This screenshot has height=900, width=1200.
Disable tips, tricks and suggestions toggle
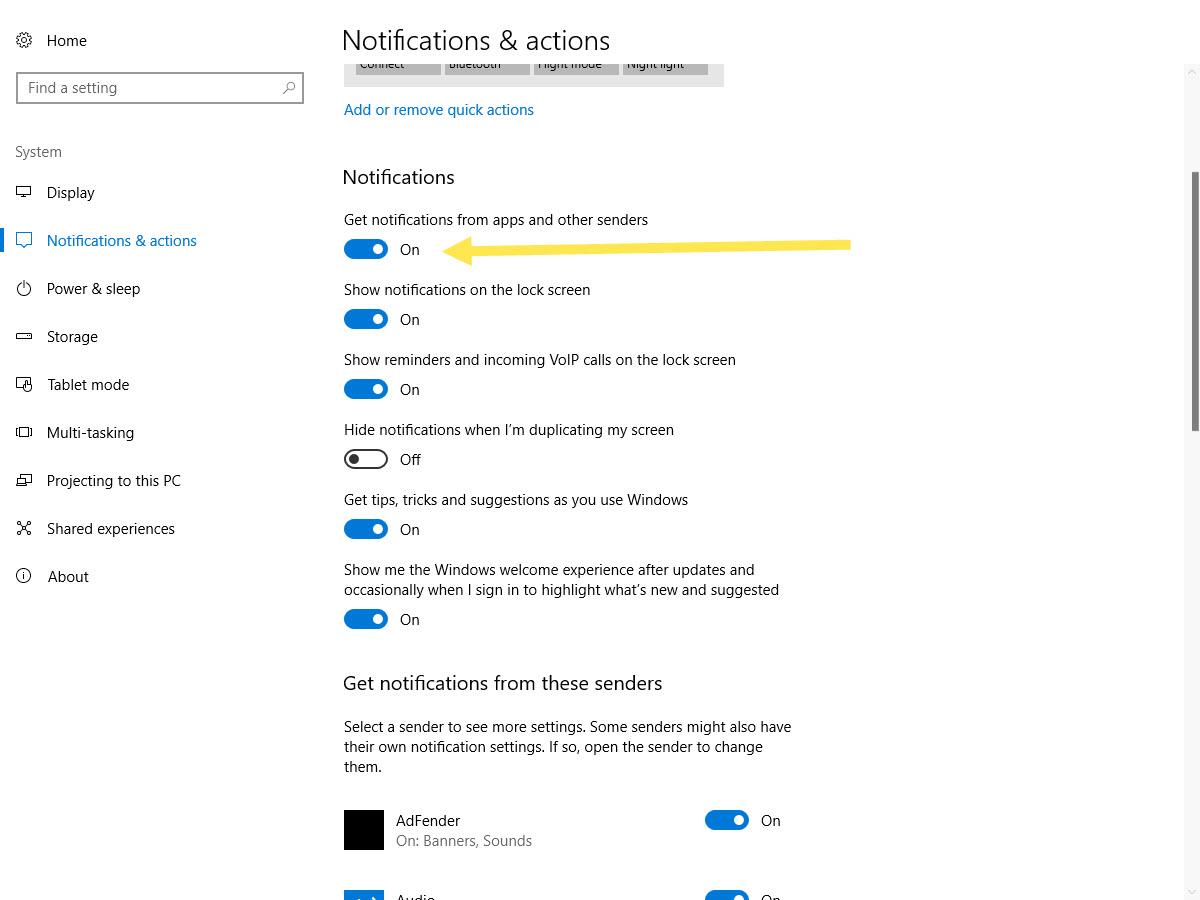pos(366,529)
